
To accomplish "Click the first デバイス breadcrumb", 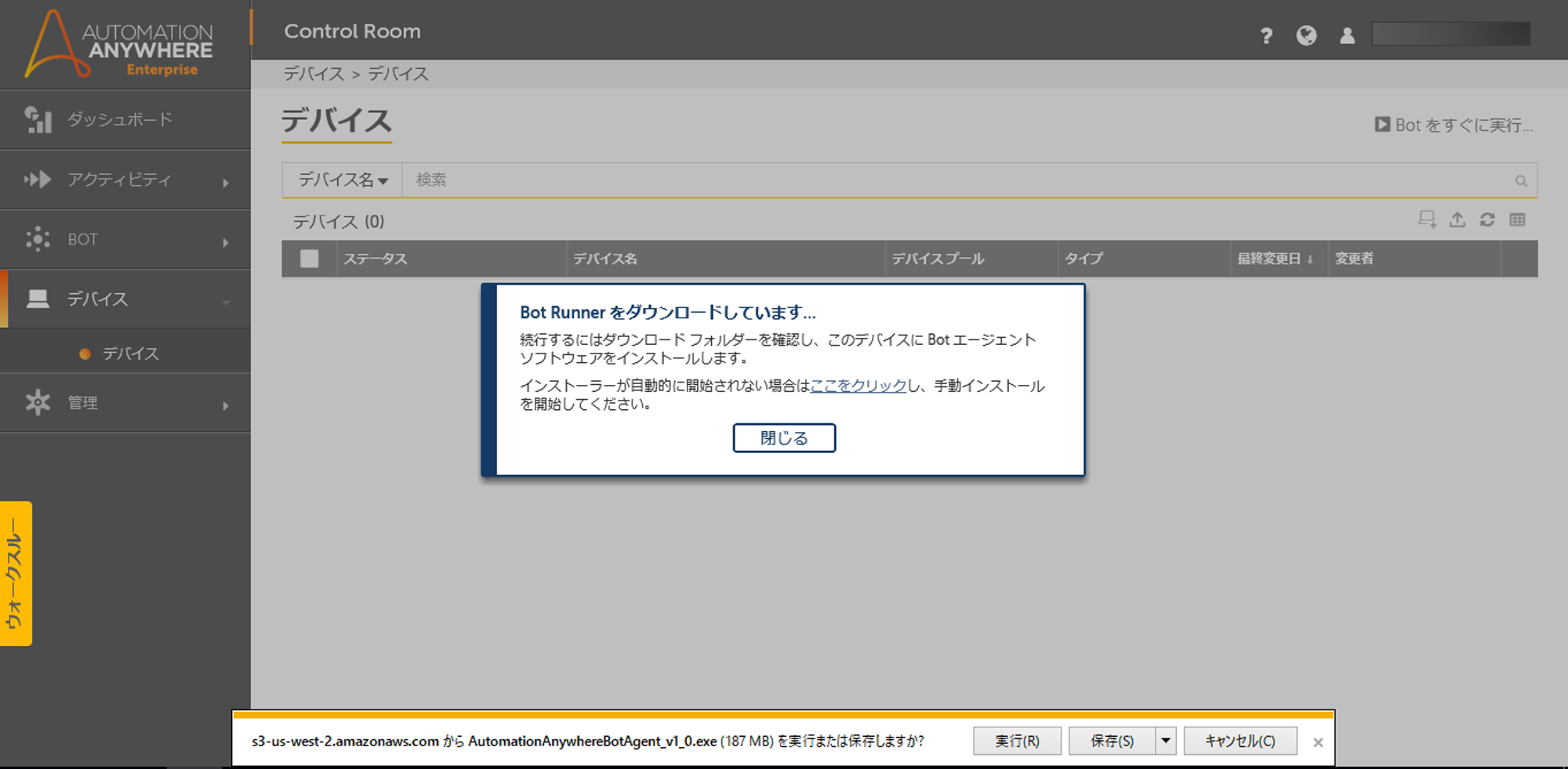I will [314, 74].
